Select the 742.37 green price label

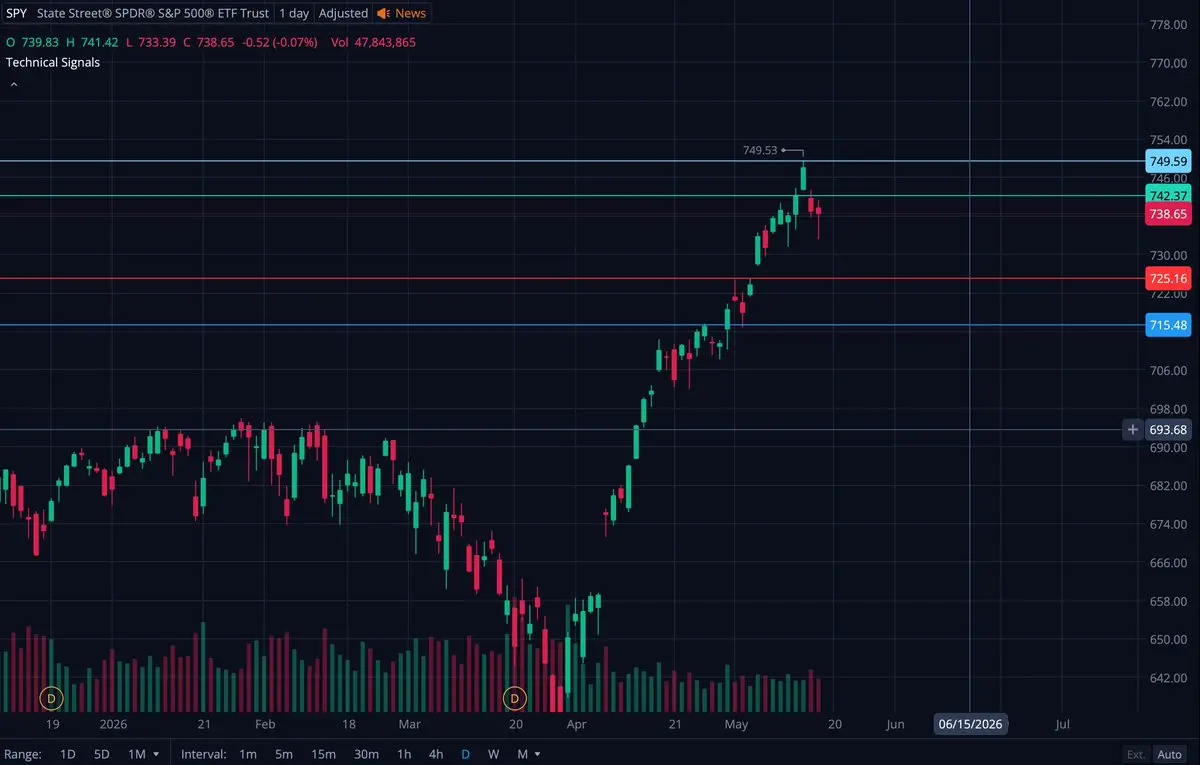pyautogui.click(x=1168, y=196)
